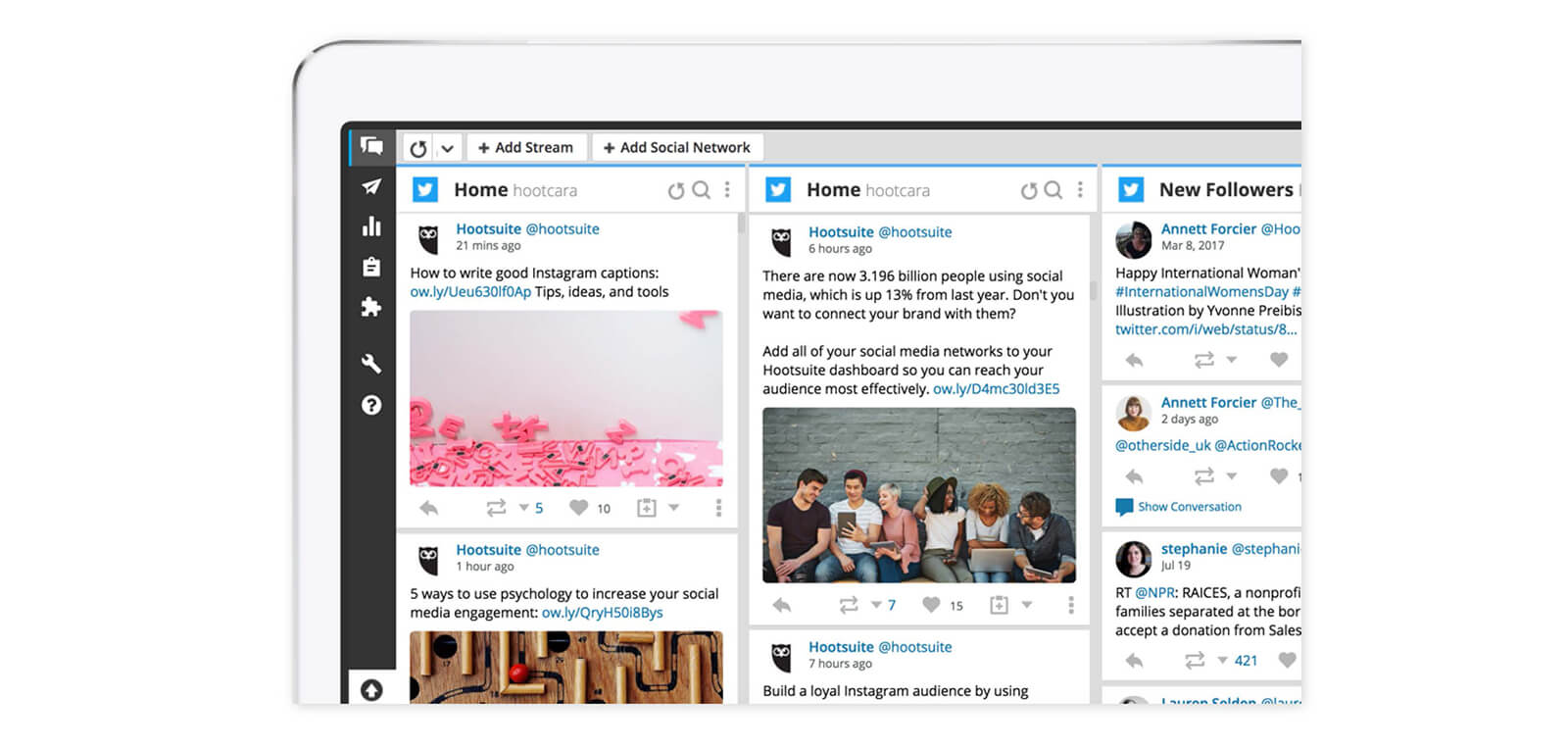
Task: Refresh the second Home stream
Action: pos(1028,191)
